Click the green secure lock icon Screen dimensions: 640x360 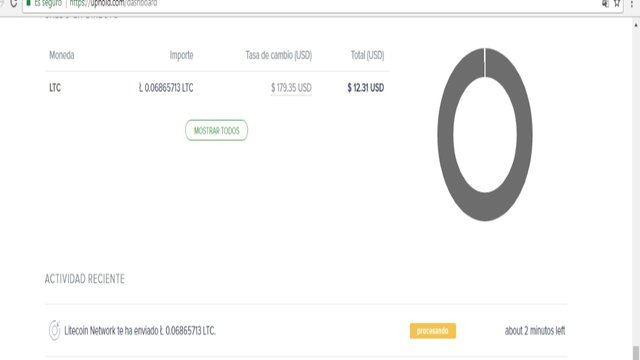[29, 3]
